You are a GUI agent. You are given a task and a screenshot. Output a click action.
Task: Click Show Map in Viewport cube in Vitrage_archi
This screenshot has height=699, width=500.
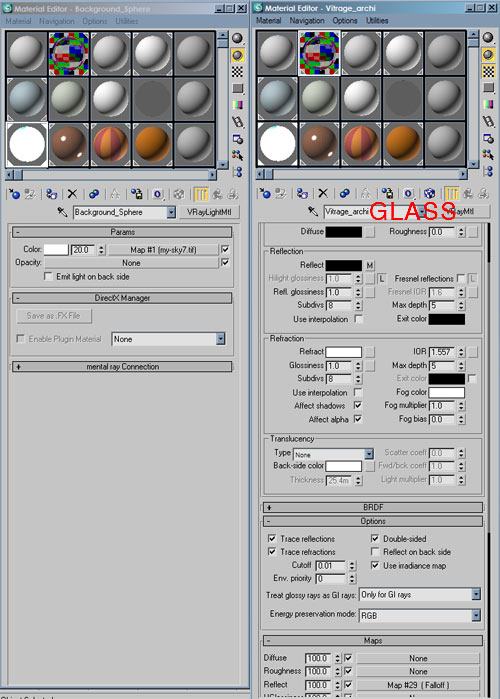pyautogui.click(x=430, y=193)
